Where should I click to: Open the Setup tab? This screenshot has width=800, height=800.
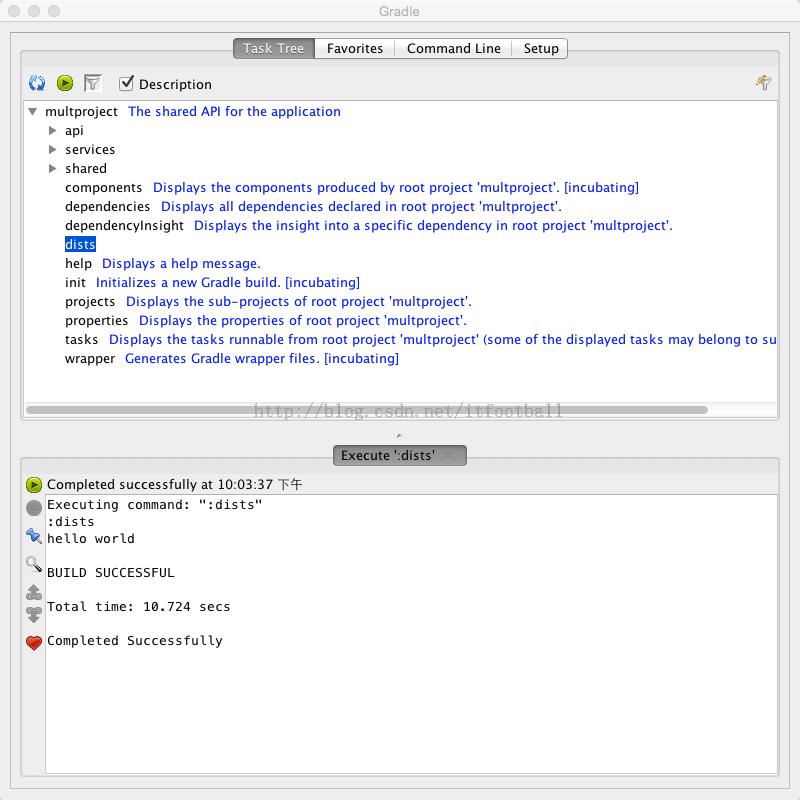point(540,48)
